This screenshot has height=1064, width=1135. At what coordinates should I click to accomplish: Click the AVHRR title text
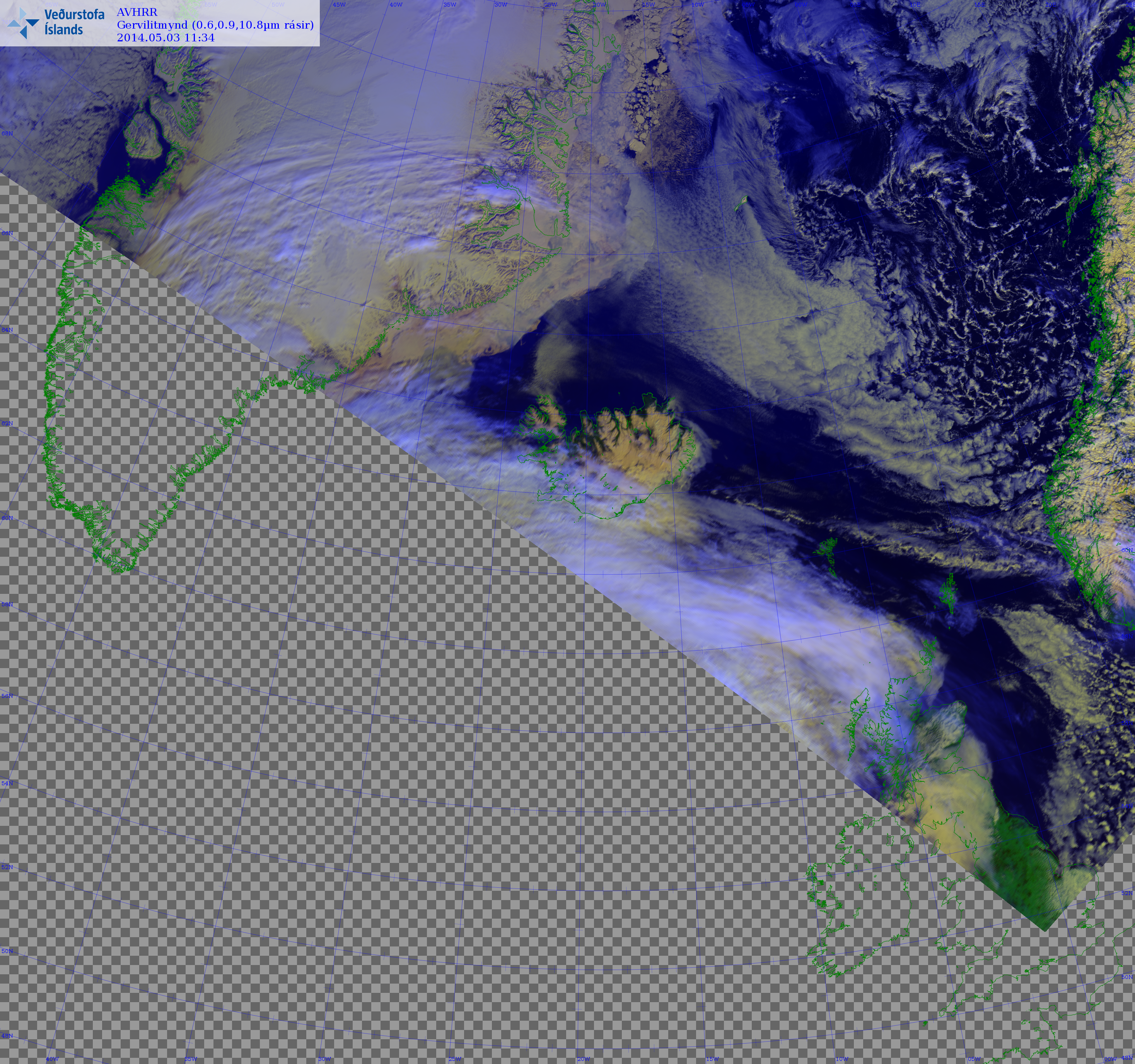(x=137, y=12)
